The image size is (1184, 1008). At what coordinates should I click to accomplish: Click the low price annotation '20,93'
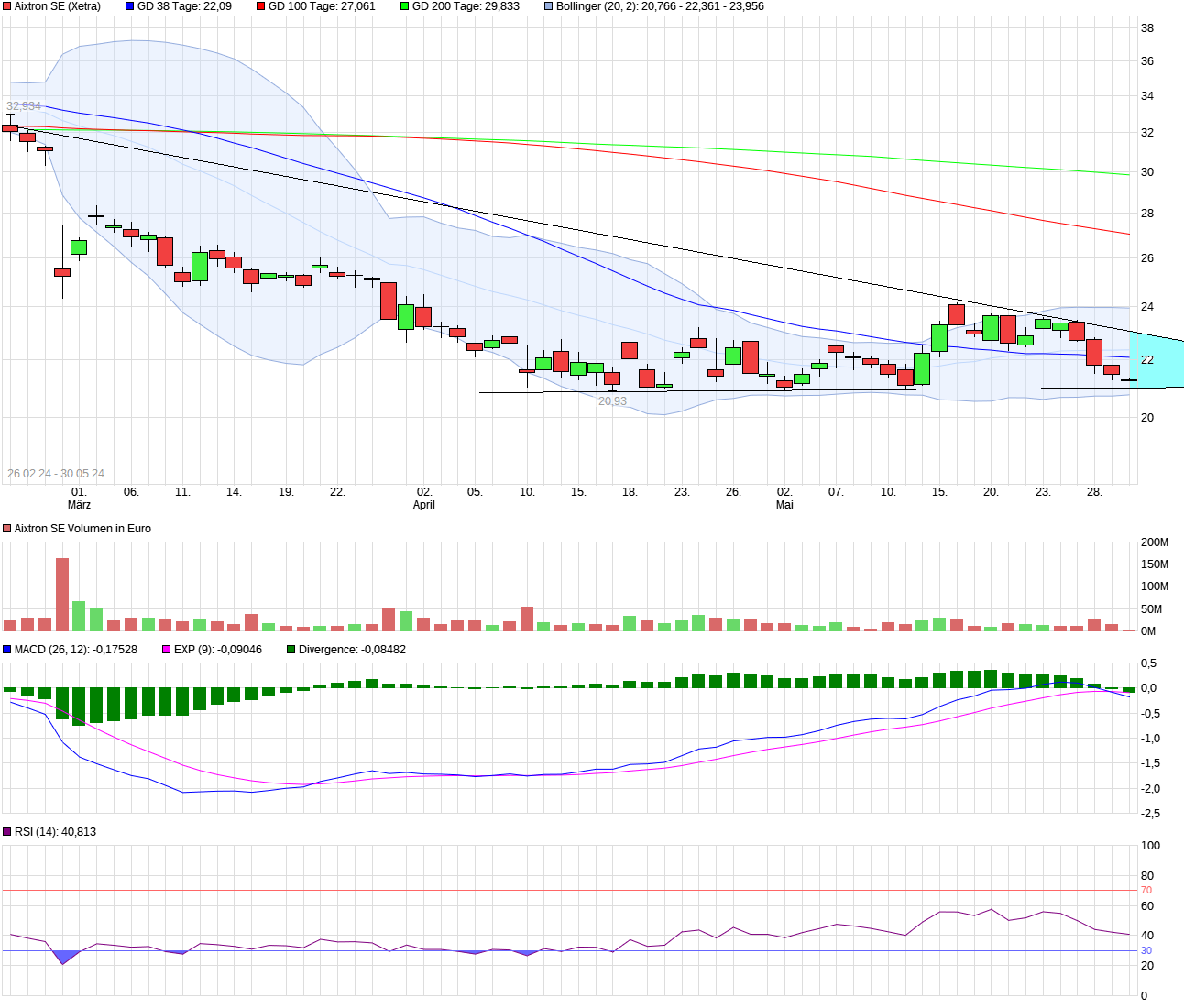[x=613, y=401]
